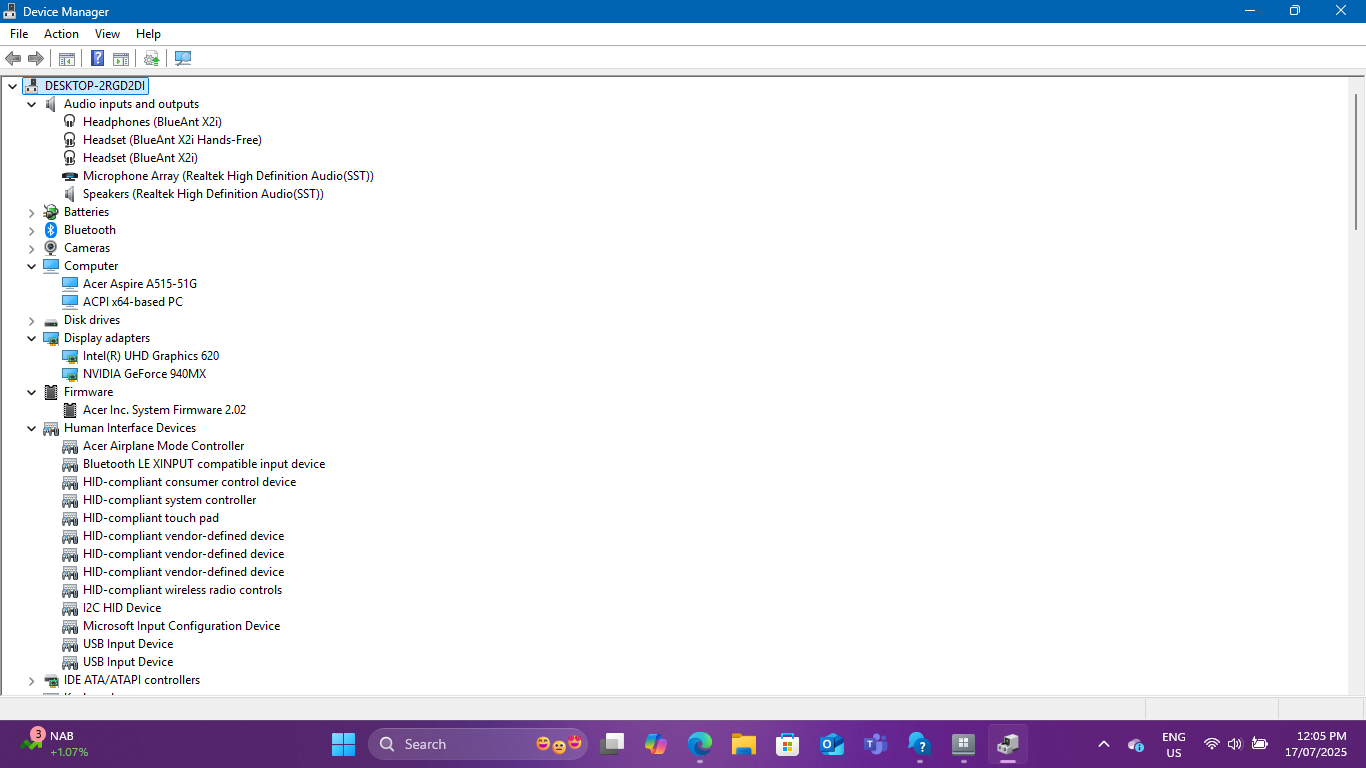Screen dimensions: 1366x768
Task: Collapse the Firmware category
Action: pos(32,392)
